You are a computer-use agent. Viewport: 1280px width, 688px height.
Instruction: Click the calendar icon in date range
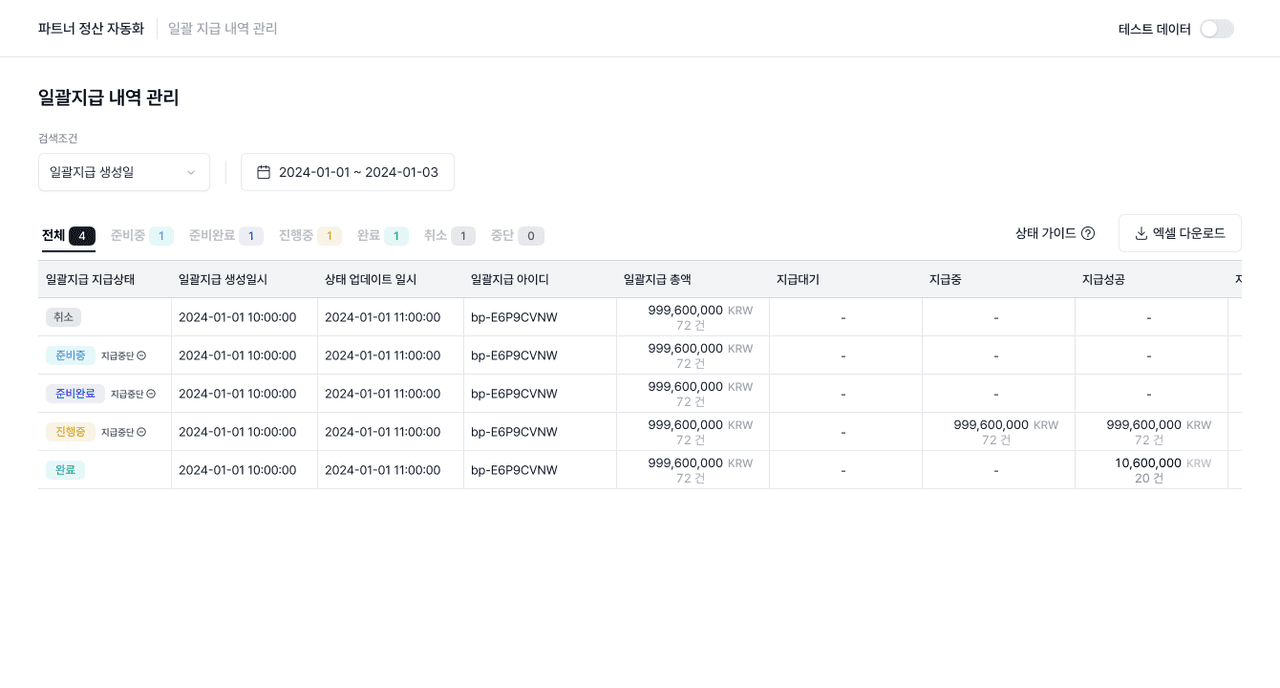click(264, 172)
